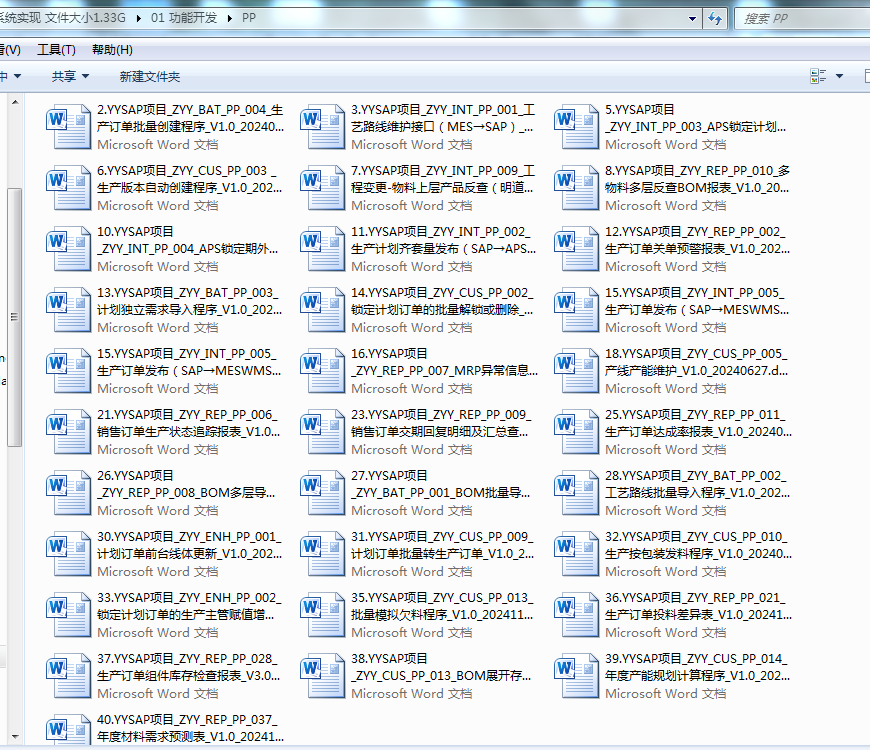This screenshot has width=870, height=750.
Task: Select the Word icon for 31.YYSAP项目_ZYY_CUS_PP_009 file
Action: [x=323, y=553]
